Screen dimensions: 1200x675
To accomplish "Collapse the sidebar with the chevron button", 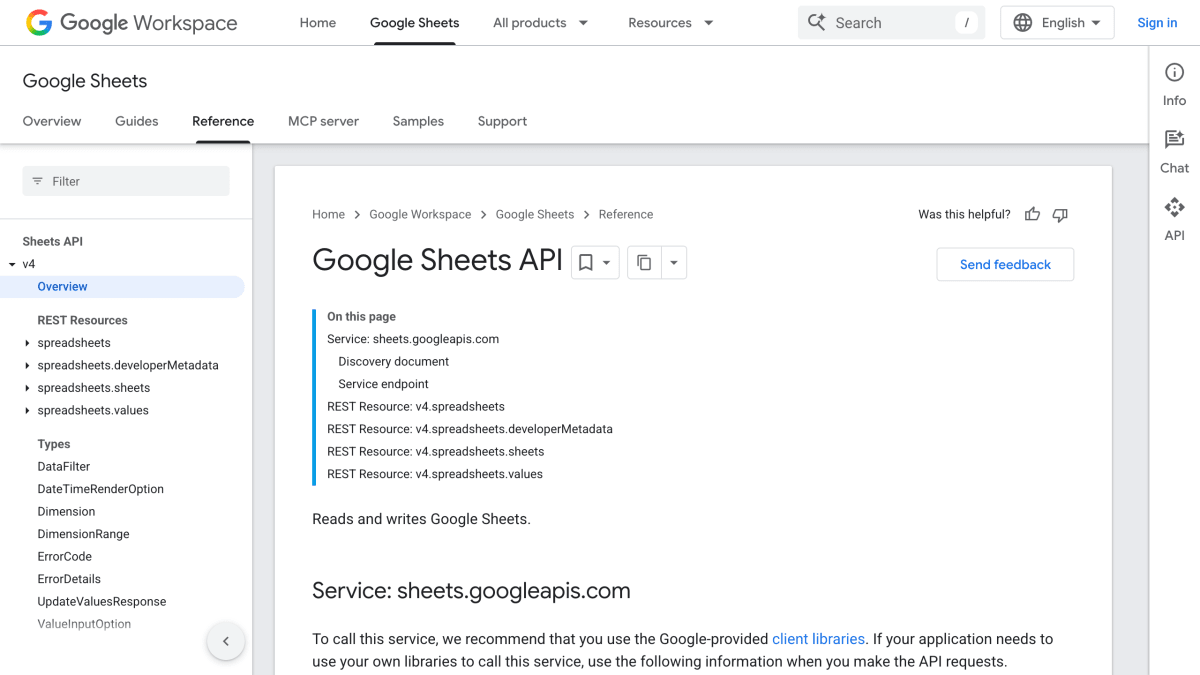I will click(x=226, y=641).
